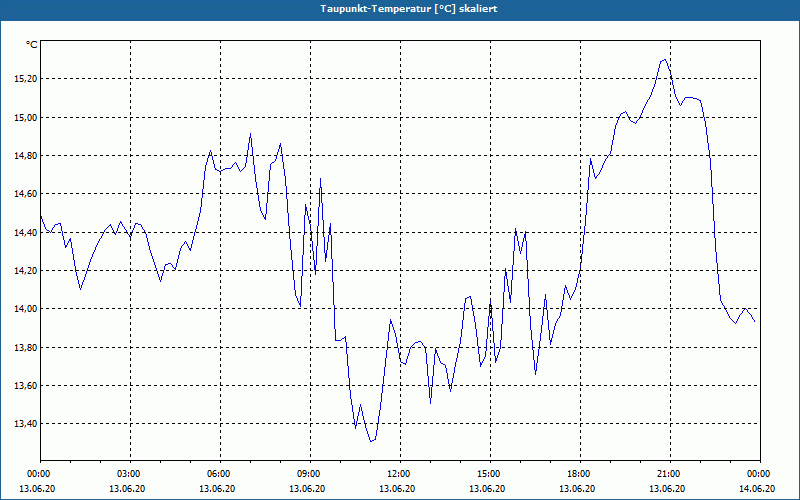800x500 pixels.
Task: Click the curve's lowest point near 11:00
Action: click(x=371, y=441)
